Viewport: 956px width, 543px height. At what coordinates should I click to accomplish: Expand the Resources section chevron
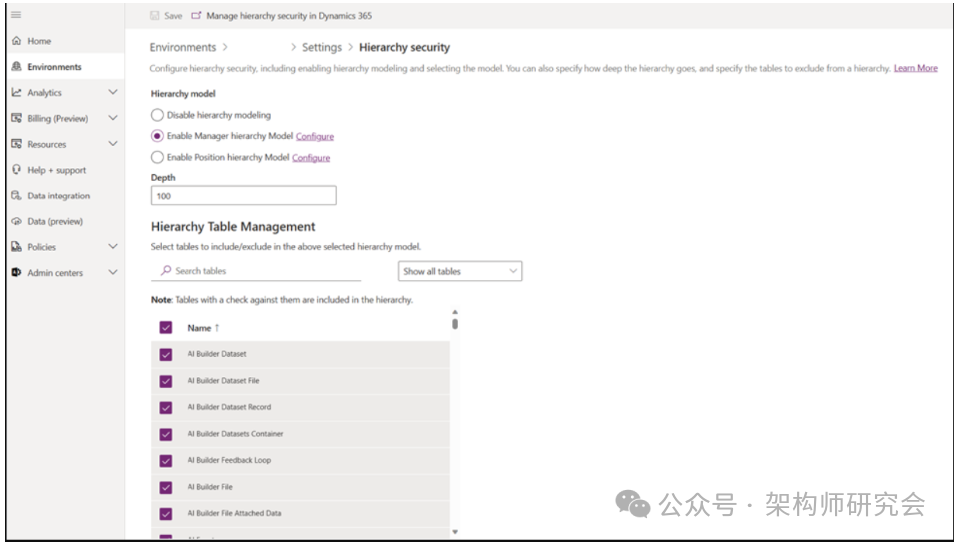point(113,144)
